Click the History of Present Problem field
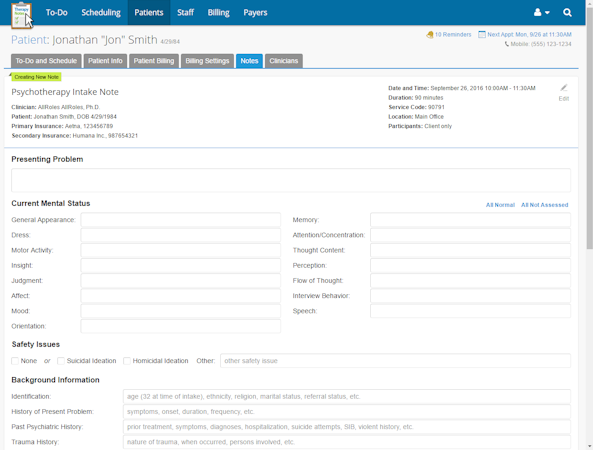This screenshot has width=593, height=450. [x=347, y=412]
